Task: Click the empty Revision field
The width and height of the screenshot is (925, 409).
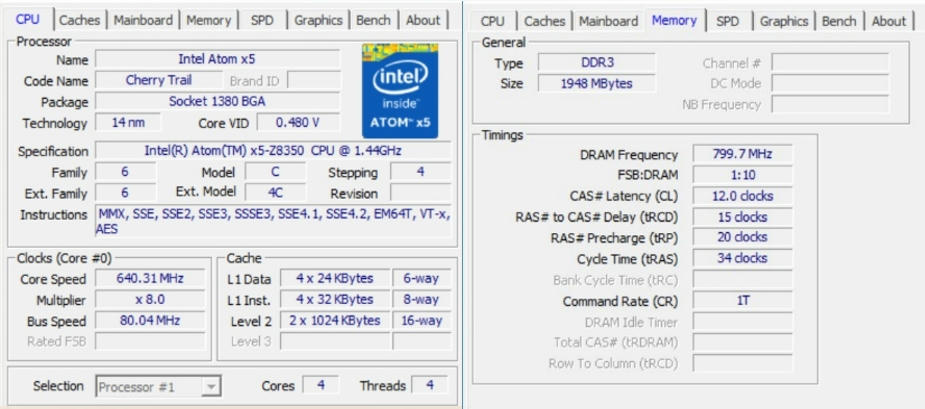Action: tap(421, 192)
